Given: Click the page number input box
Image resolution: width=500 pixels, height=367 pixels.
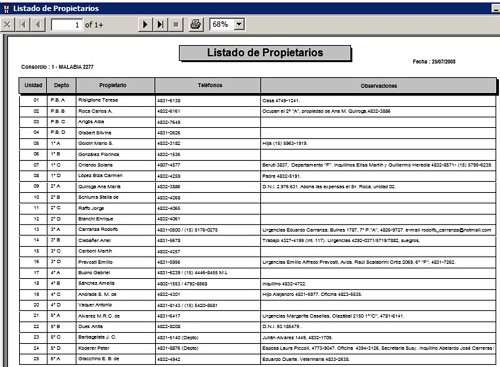Looking at the screenshot, I should click(x=66, y=25).
